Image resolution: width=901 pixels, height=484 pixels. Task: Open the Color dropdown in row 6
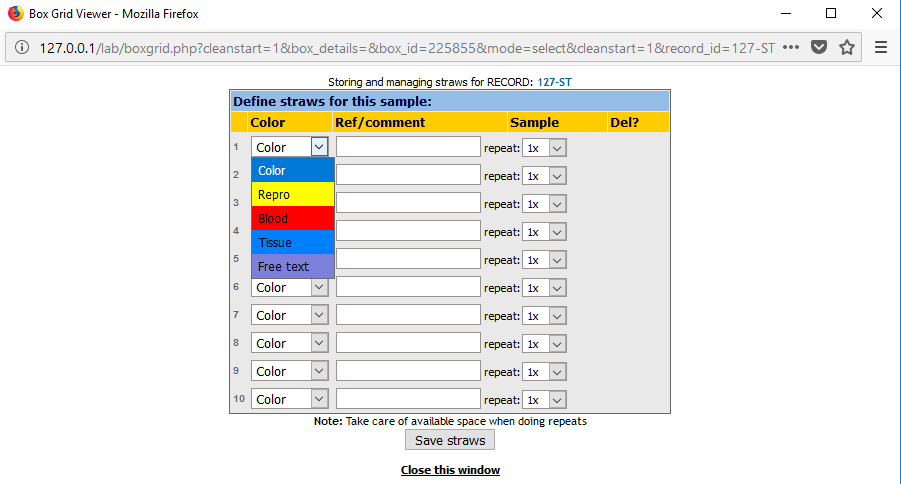click(x=290, y=287)
